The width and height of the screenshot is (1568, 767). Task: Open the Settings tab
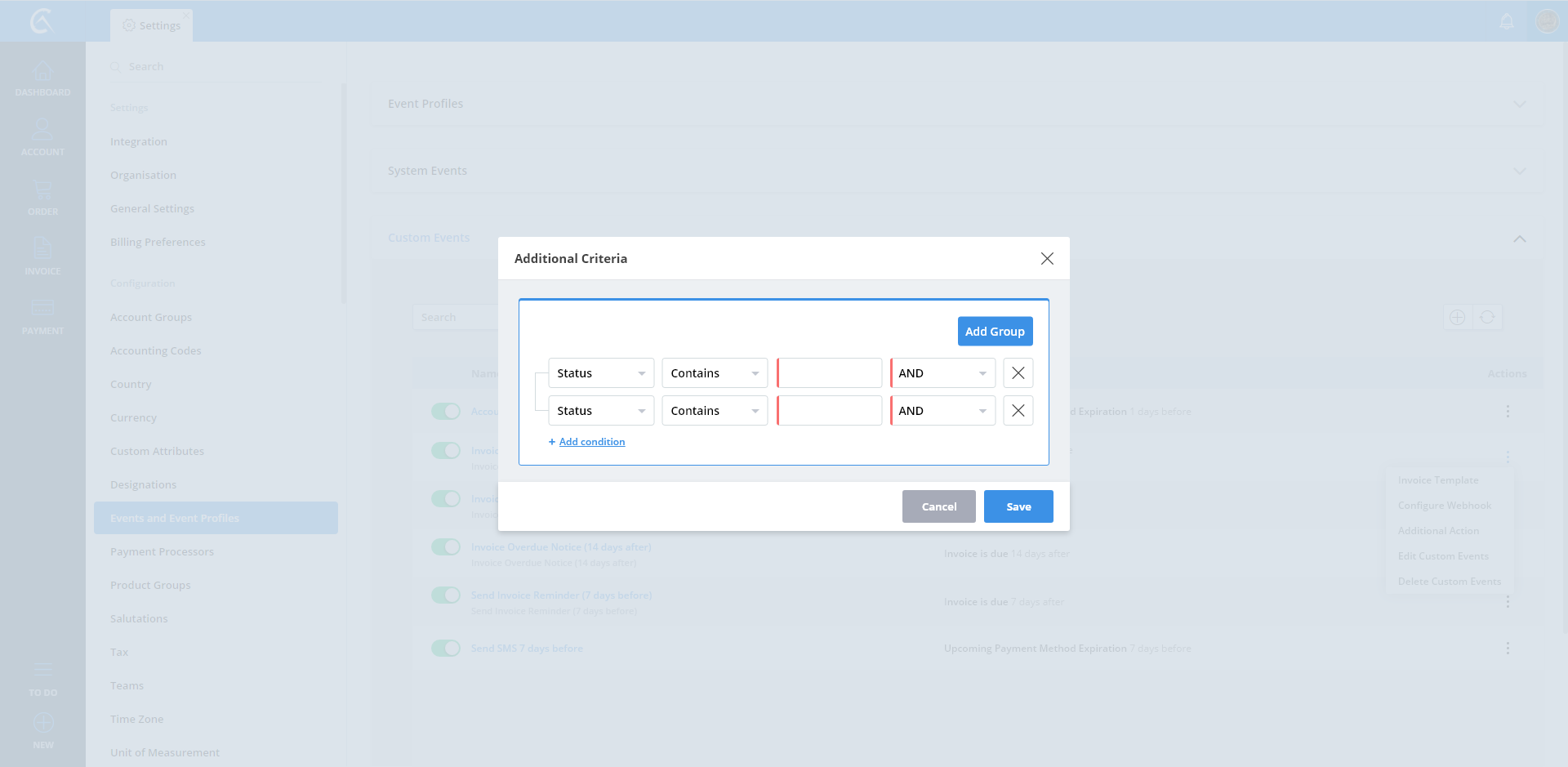coord(152,25)
